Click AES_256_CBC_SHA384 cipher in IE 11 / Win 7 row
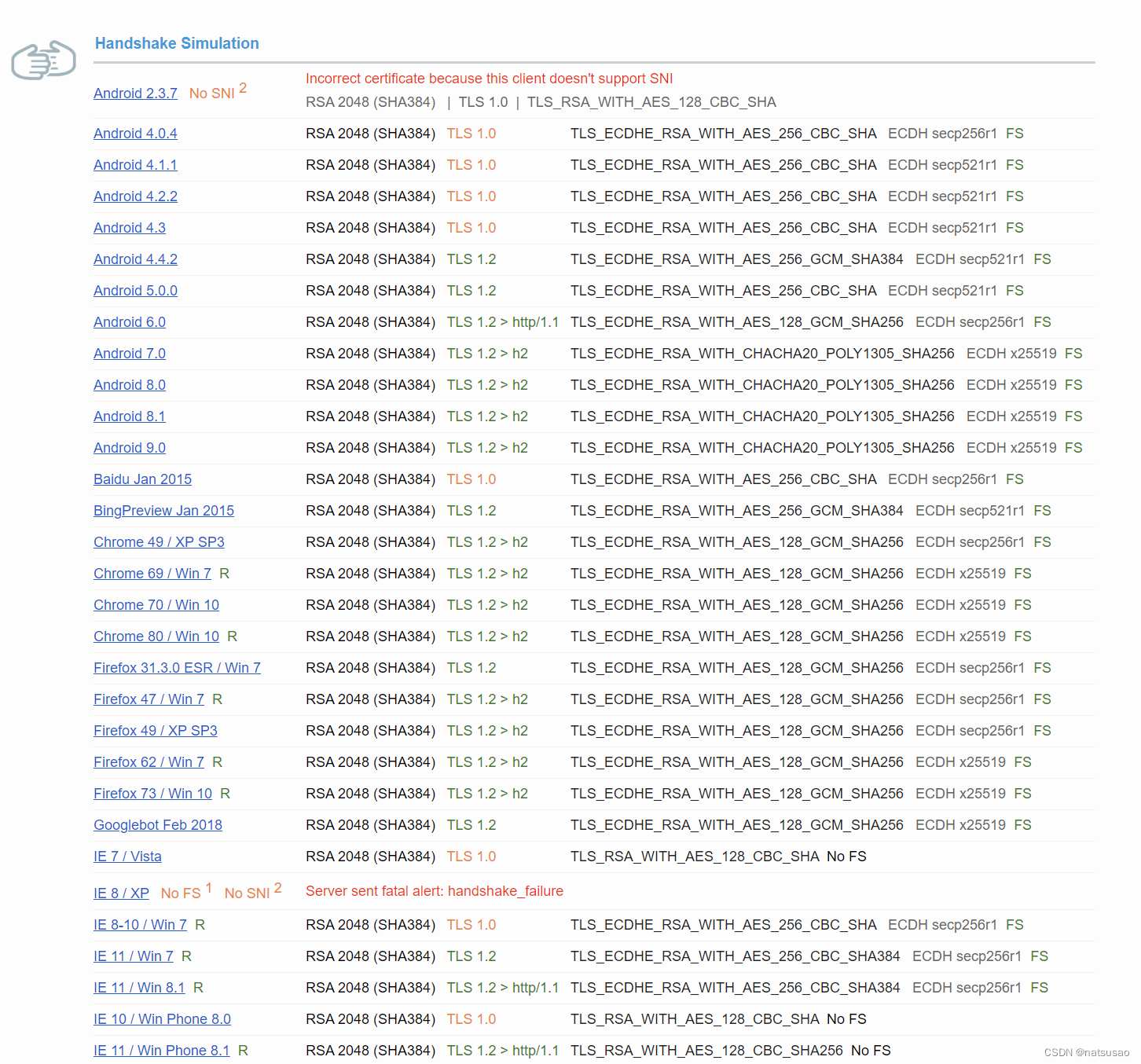This screenshot has width=1141, height=1064. pos(735,956)
